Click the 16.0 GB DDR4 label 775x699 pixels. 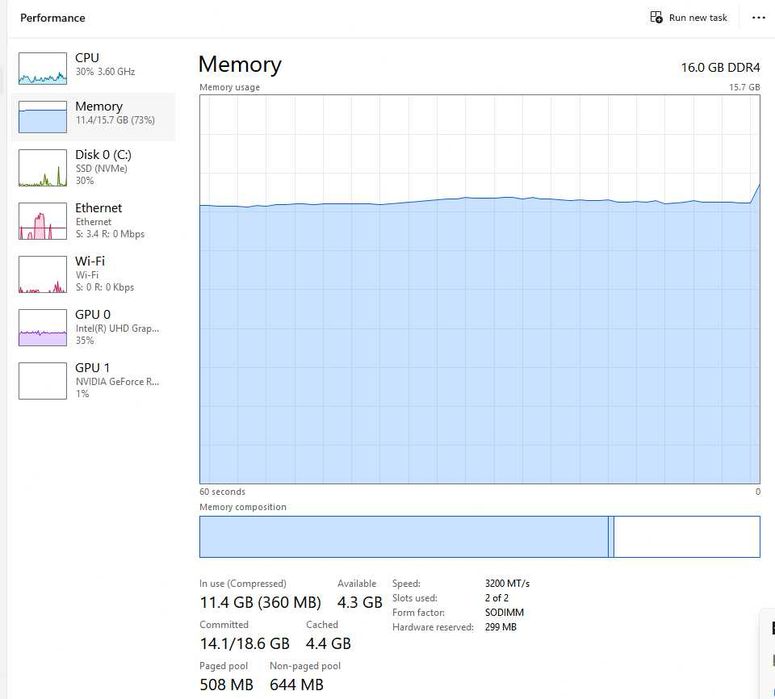click(x=720, y=68)
